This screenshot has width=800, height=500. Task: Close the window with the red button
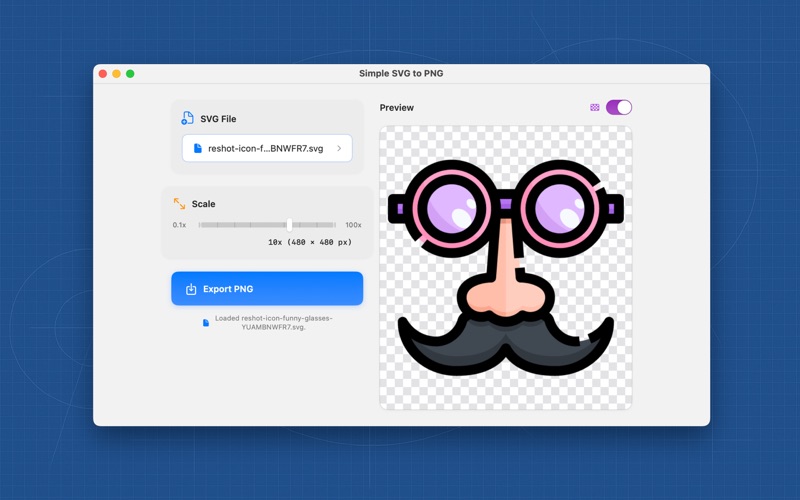click(x=103, y=74)
